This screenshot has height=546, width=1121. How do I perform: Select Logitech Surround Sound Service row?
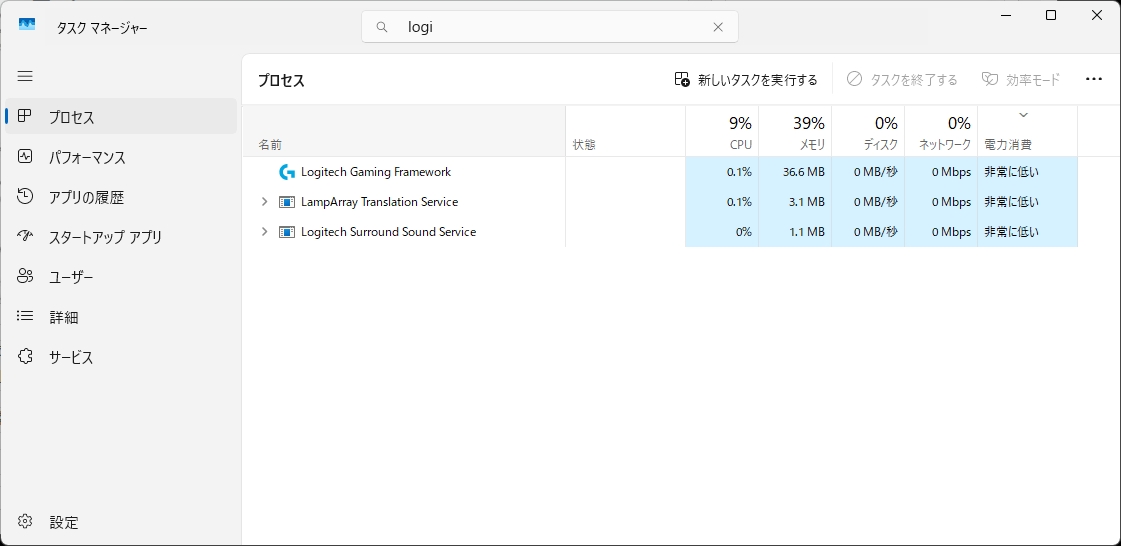tap(660, 232)
